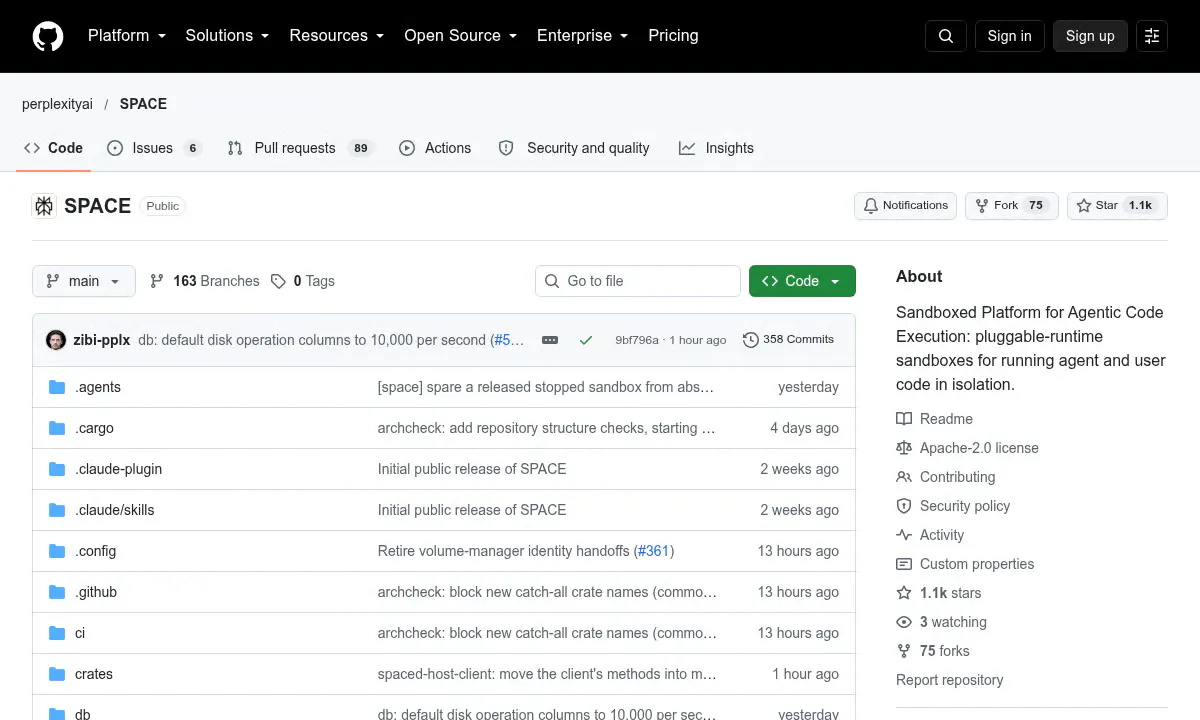Open the Platform dropdown menu
Image resolution: width=1200 pixels, height=720 pixels.
pyautogui.click(x=126, y=36)
